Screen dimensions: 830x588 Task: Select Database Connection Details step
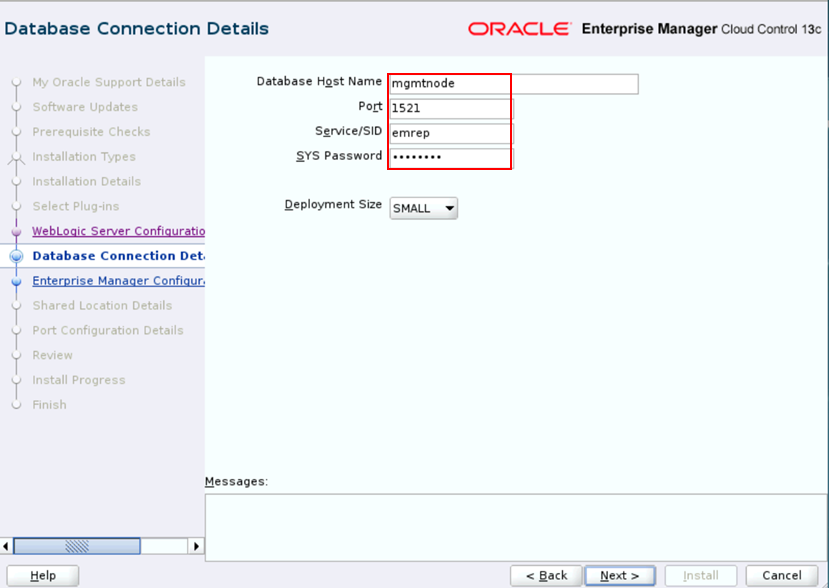[119, 256]
